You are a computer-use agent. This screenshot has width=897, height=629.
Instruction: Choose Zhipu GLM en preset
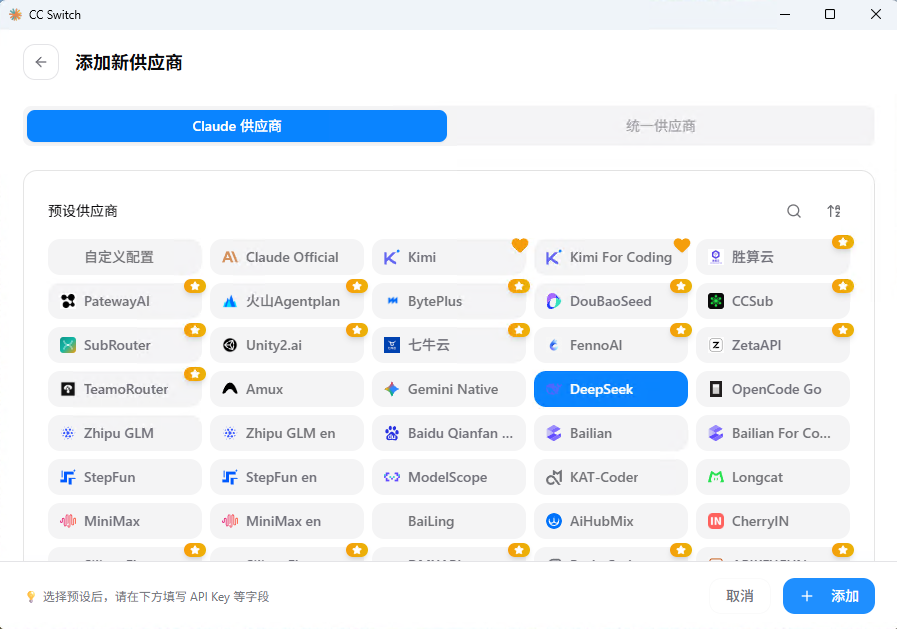tap(287, 433)
